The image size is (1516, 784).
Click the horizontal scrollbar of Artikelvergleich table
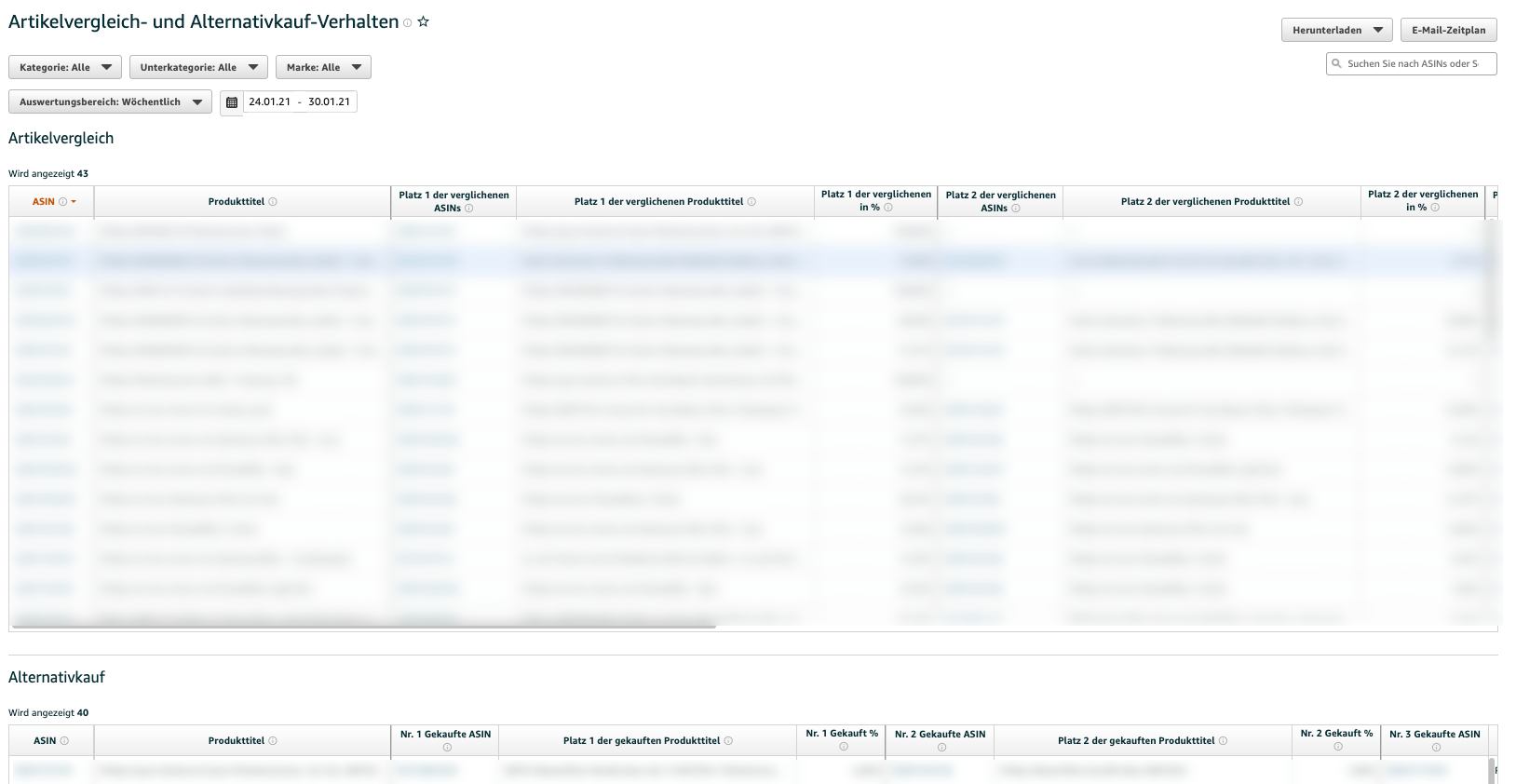point(363,627)
